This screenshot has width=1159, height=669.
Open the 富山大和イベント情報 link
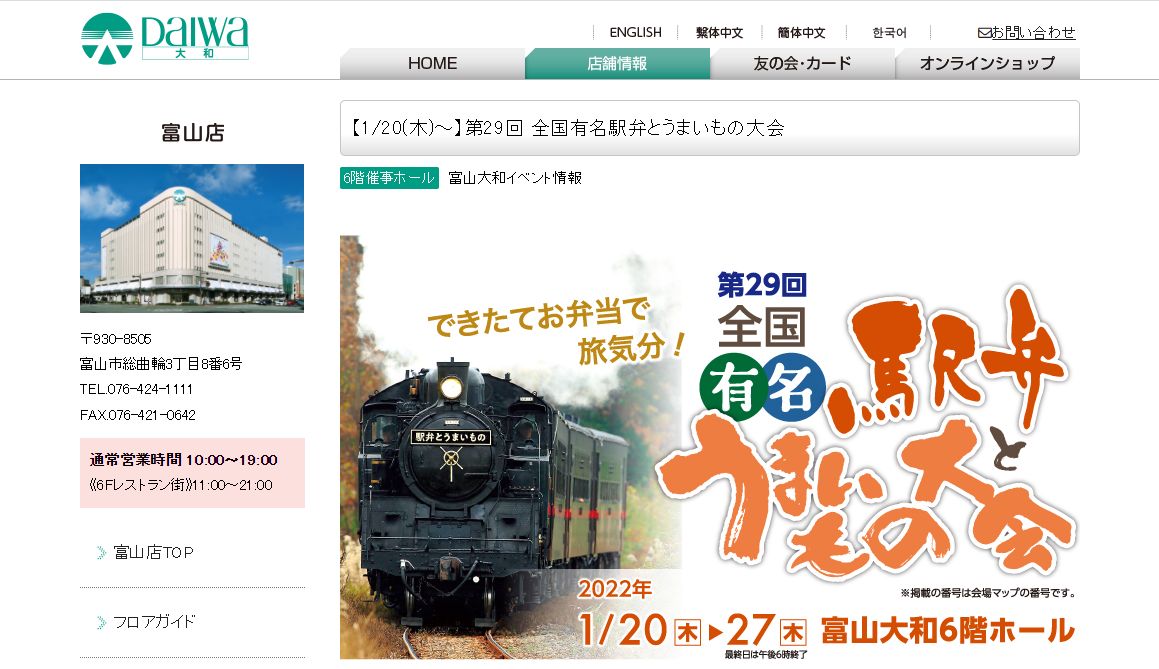click(x=515, y=178)
